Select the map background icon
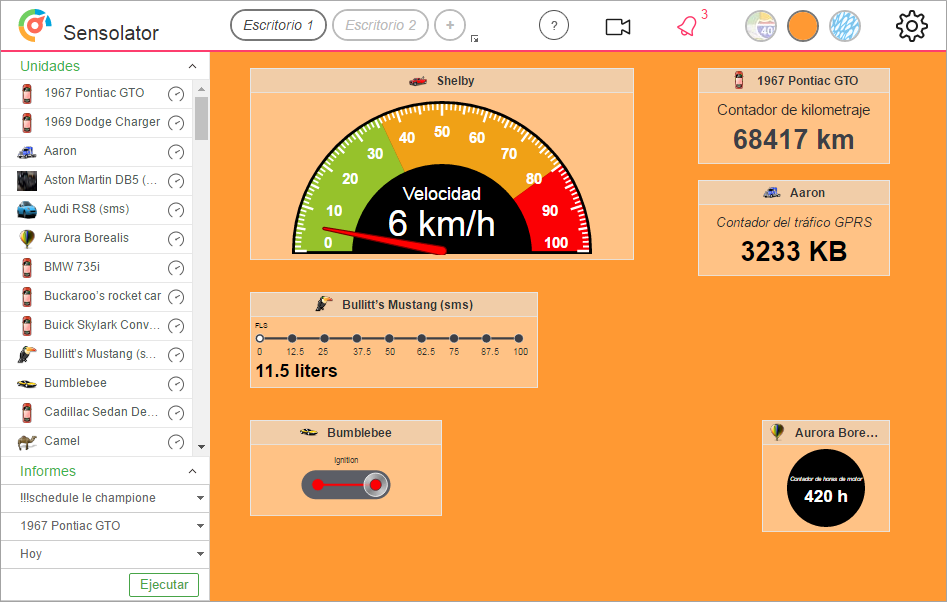 761,26
